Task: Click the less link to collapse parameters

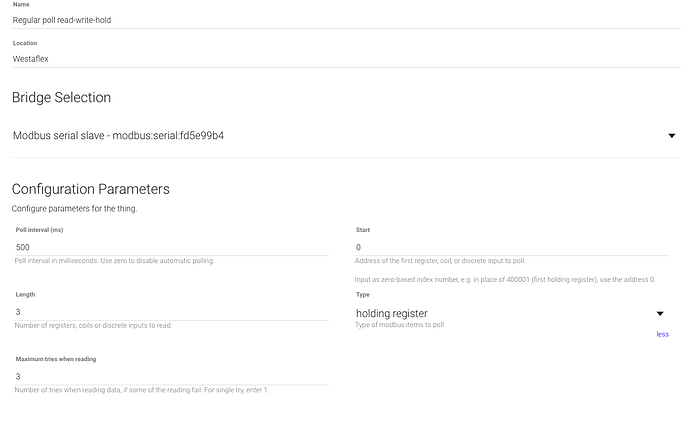Action: click(662, 334)
